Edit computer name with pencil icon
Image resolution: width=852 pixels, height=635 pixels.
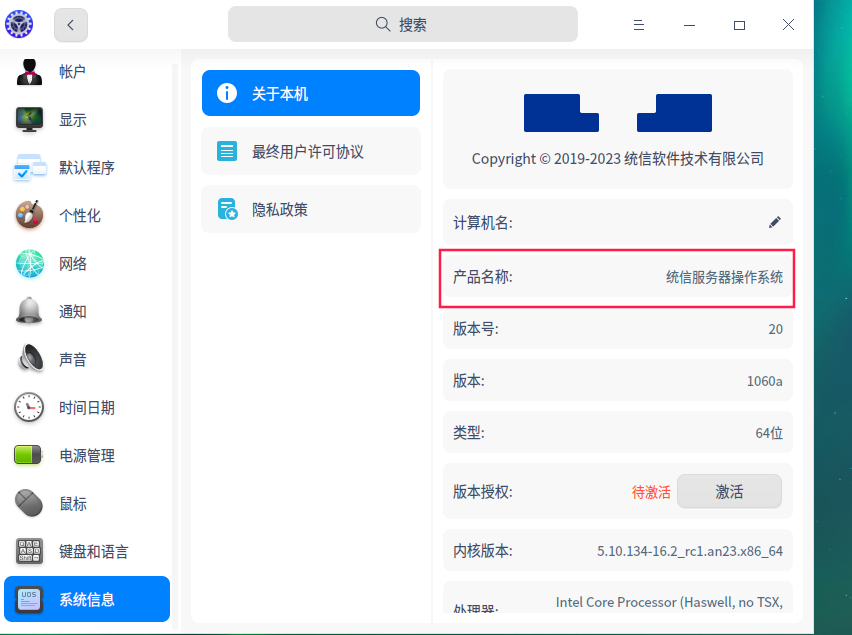(774, 222)
